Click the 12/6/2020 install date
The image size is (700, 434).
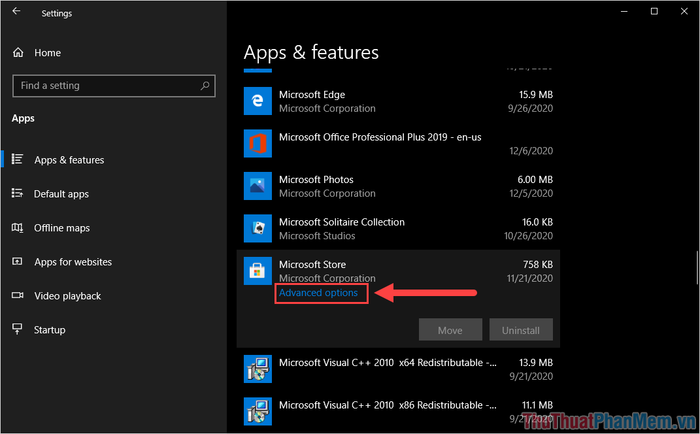(x=531, y=151)
